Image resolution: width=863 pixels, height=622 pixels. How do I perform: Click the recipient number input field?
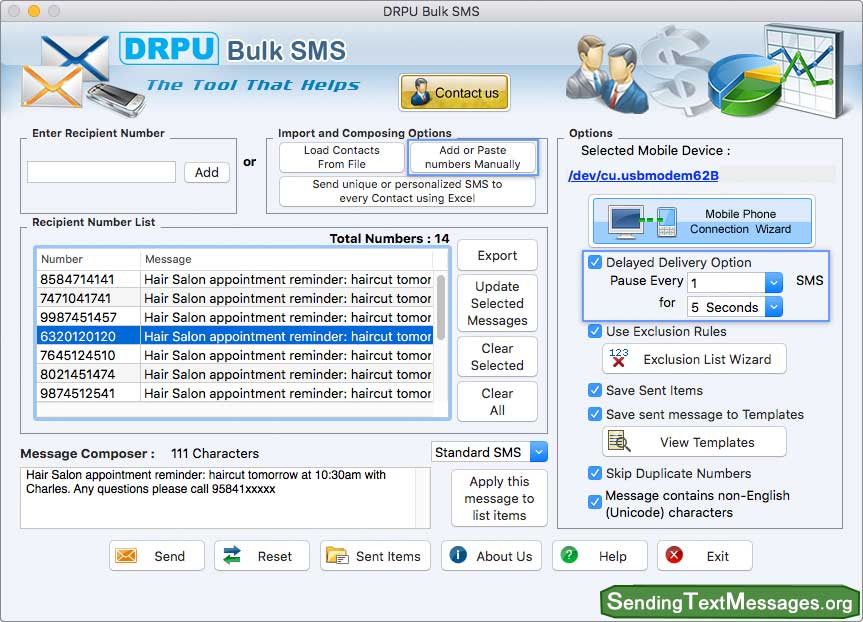click(x=102, y=172)
